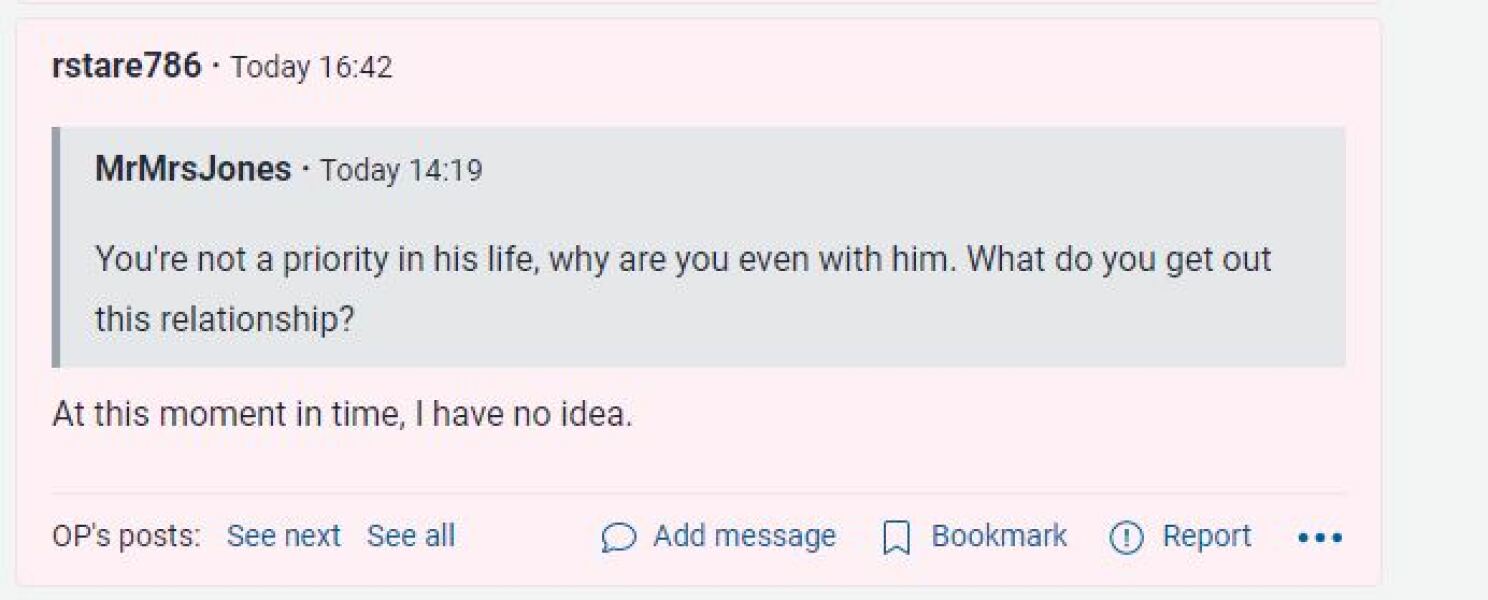
Task: Click empty pink area right of the reply text
Action: [1000, 414]
